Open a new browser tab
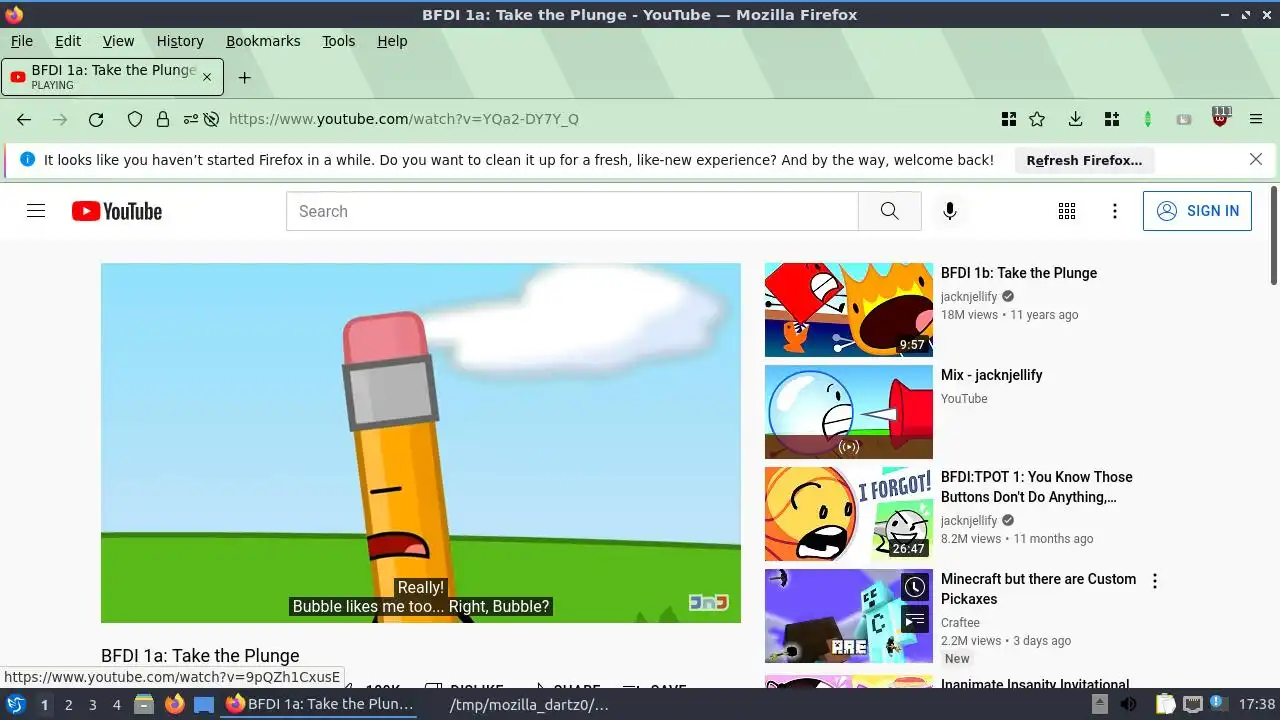Image resolution: width=1280 pixels, height=720 pixels. (244, 77)
